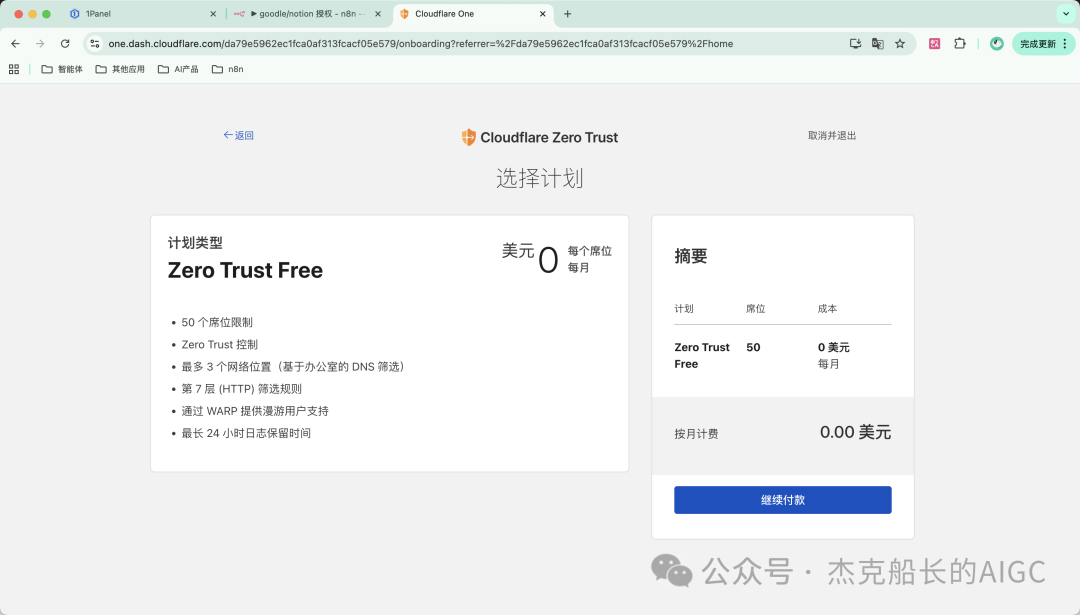Click the 50 个席位限制 list item
The image size is (1080, 615).
217,322
